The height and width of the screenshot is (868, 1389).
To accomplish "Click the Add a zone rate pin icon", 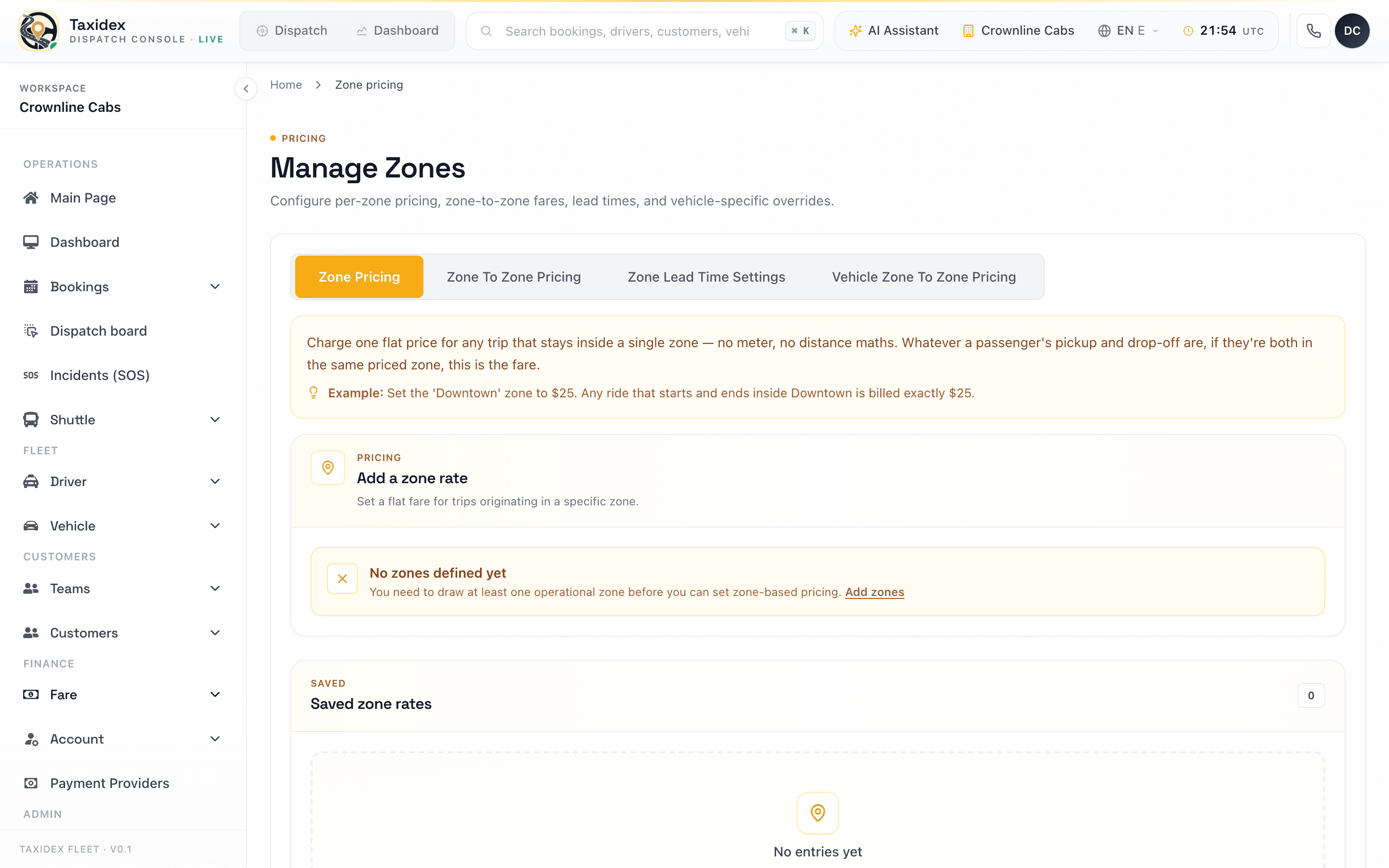I will pyautogui.click(x=328, y=468).
